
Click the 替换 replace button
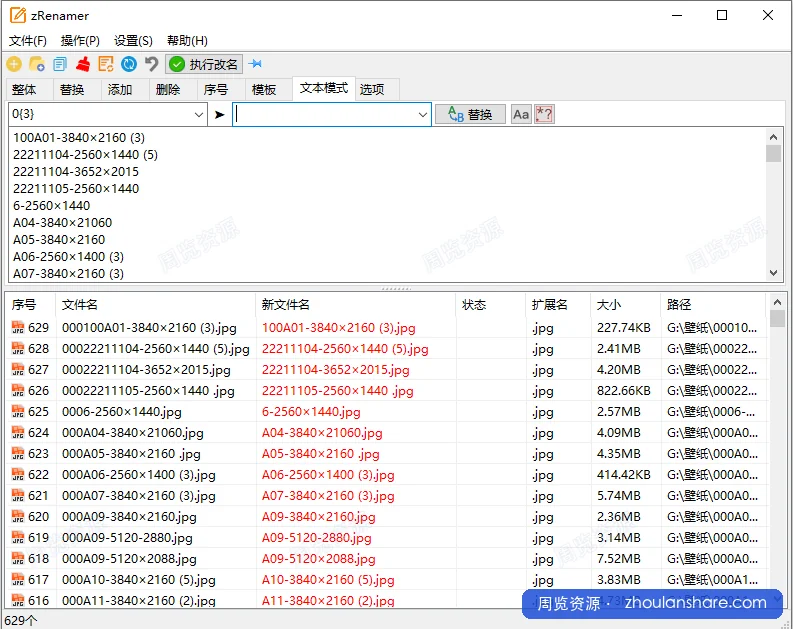[x=470, y=114]
